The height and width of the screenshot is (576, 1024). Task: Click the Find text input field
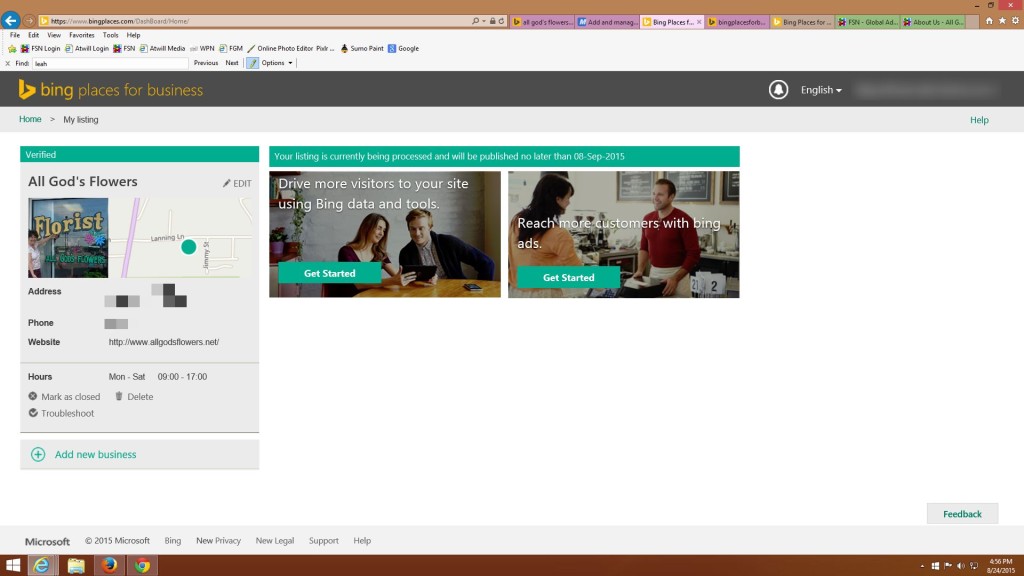pyautogui.click(x=110, y=63)
